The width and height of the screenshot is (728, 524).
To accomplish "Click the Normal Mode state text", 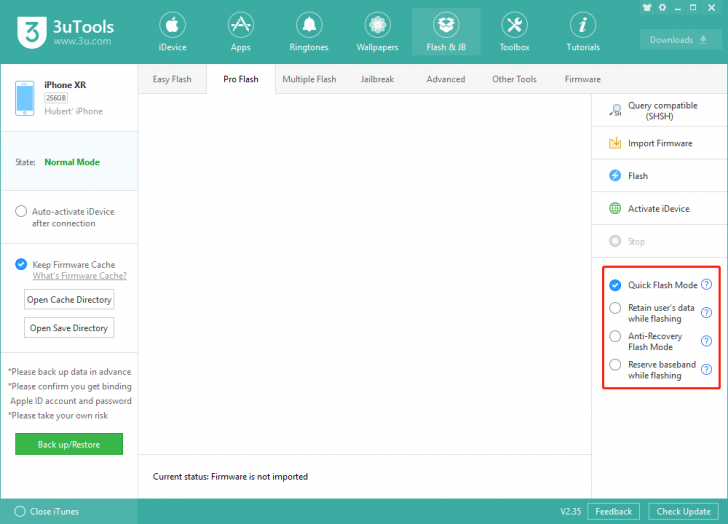I will [72, 162].
